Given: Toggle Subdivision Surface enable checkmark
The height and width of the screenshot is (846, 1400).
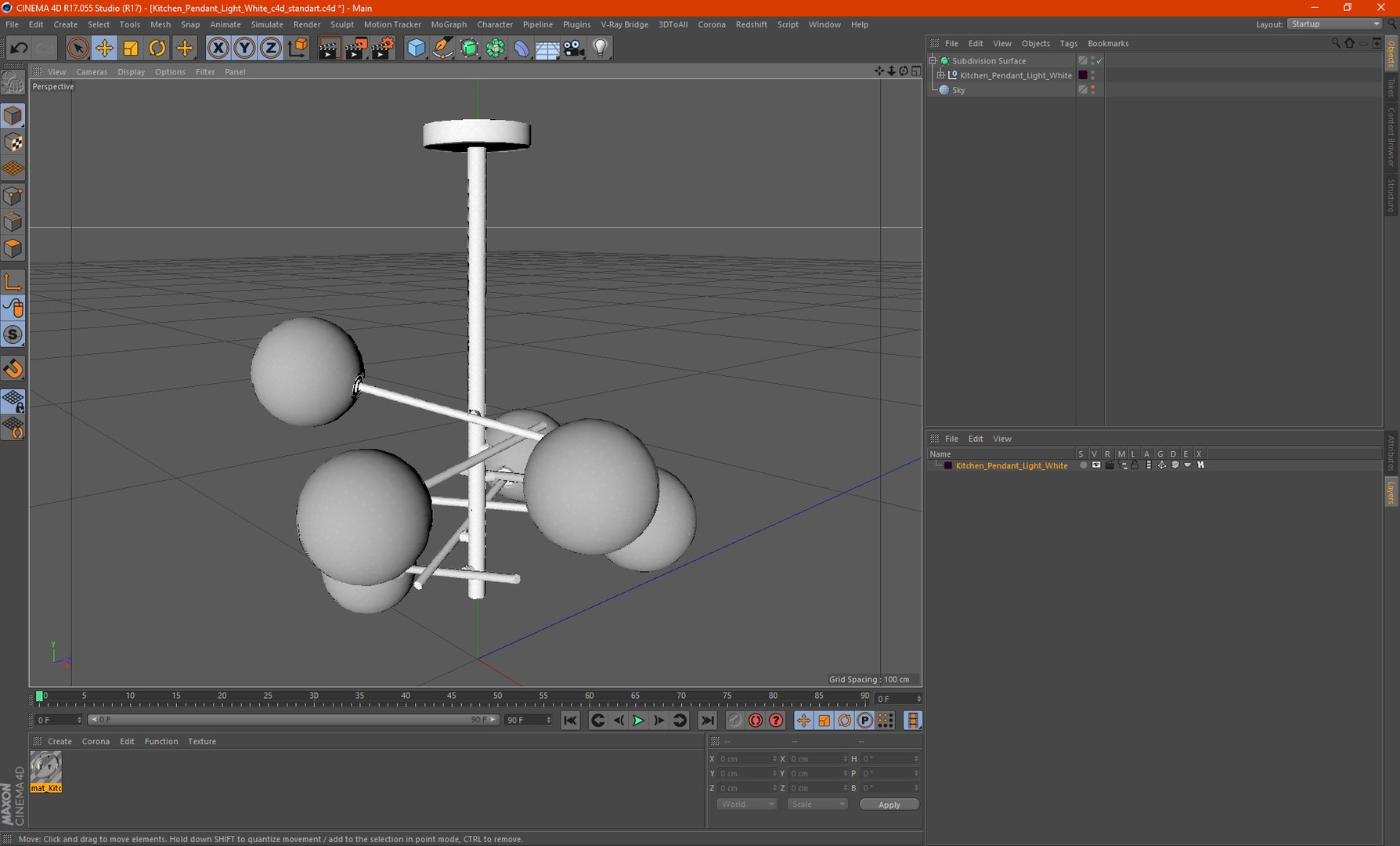Looking at the screenshot, I should (1099, 60).
